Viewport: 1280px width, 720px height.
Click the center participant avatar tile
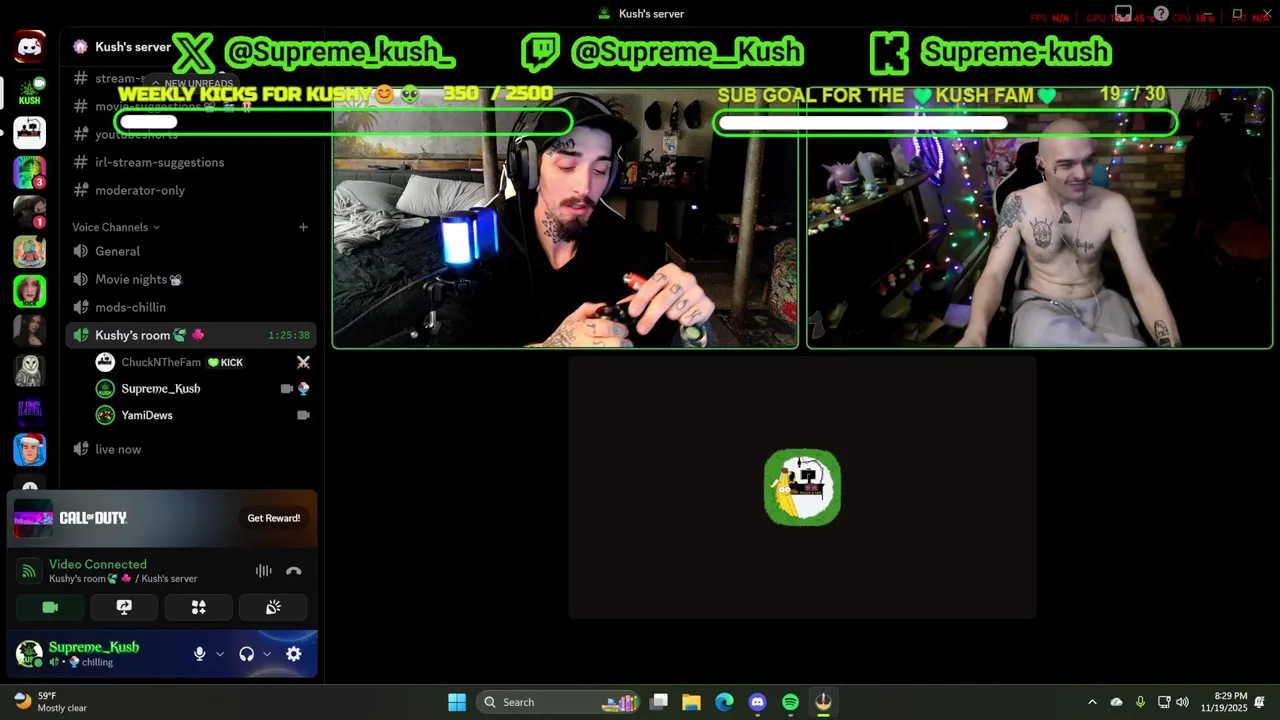(x=802, y=487)
